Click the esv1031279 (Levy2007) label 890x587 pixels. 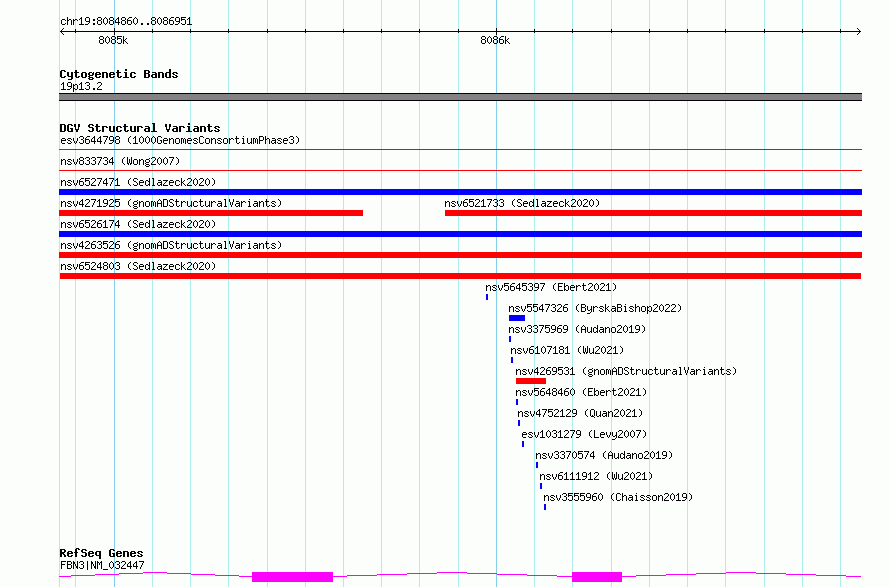584,434
